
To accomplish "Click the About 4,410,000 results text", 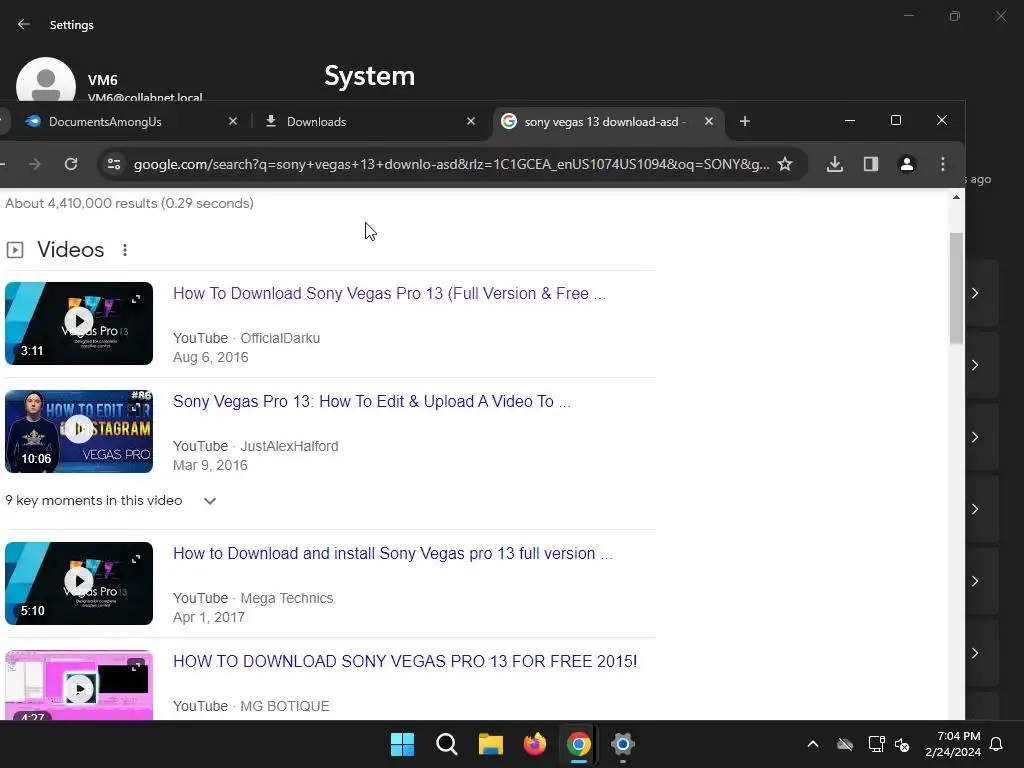I will click(x=129, y=203).
